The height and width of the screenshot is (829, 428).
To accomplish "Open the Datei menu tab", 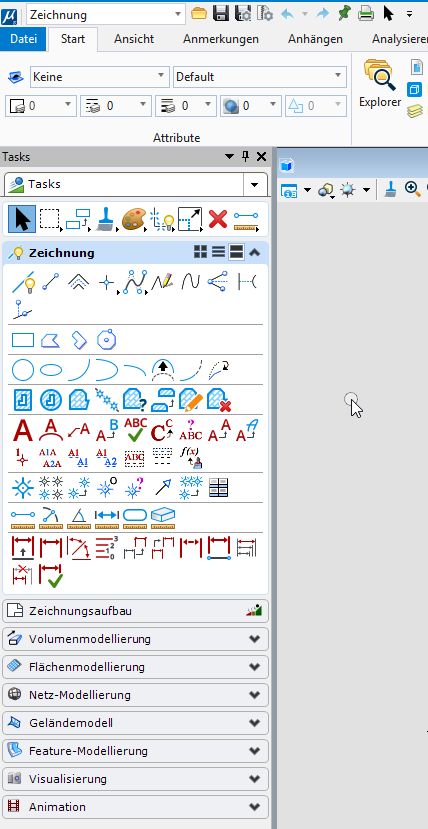I will [23, 39].
